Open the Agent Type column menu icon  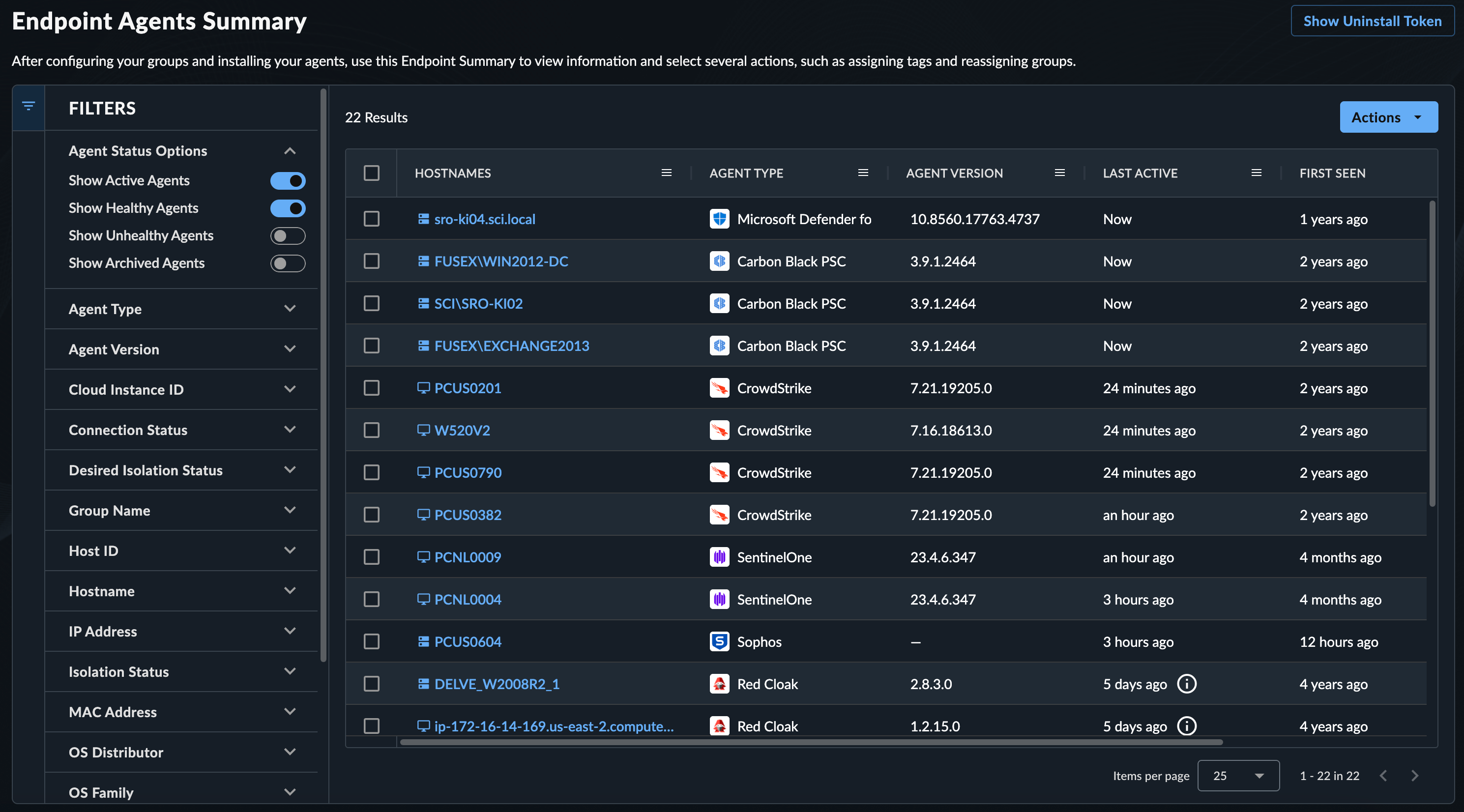pyautogui.click(x=863, y=173)
